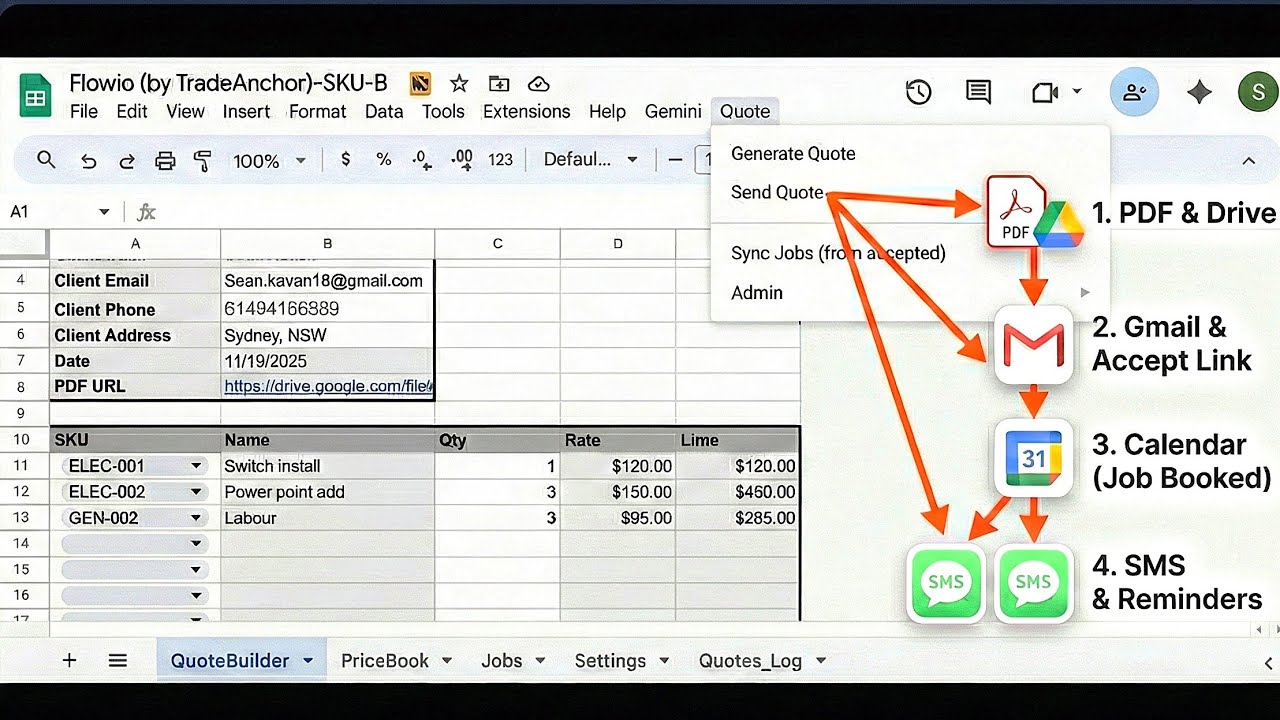Viewport: 1280px width, 720px height.
Task: Open the Quote menu
Action: (745, 111)
